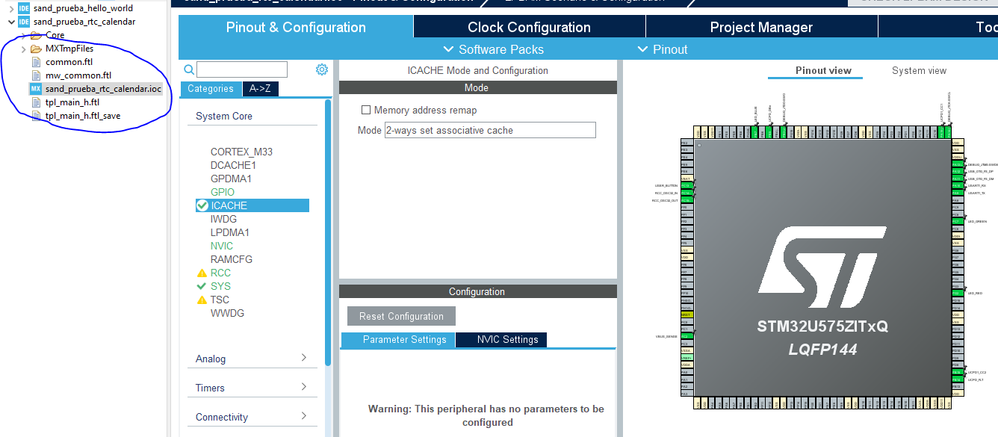Click the common.ftl file icon
This screenshot has height=437, width=998.
tap(36, 62)
